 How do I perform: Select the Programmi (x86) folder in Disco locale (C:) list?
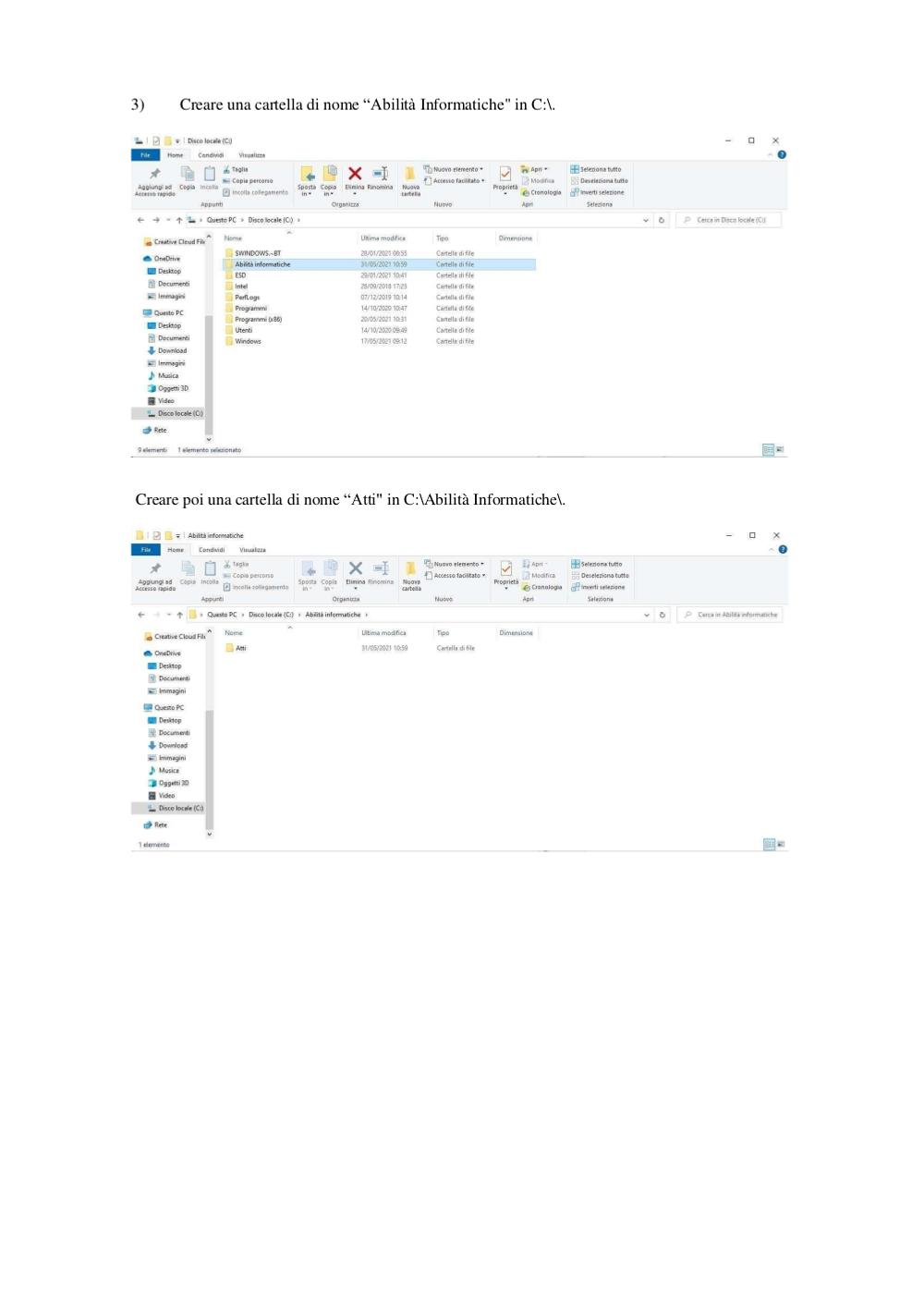379,320
